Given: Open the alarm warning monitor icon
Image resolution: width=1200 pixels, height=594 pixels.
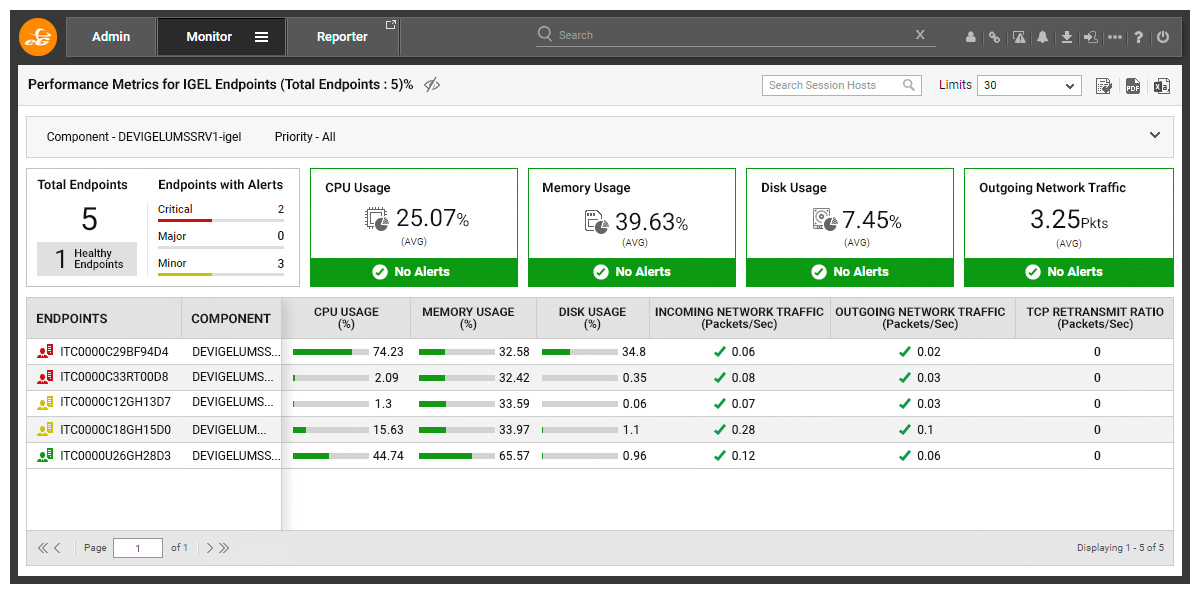Looking at the screenshot, I should pos(1019,37).
